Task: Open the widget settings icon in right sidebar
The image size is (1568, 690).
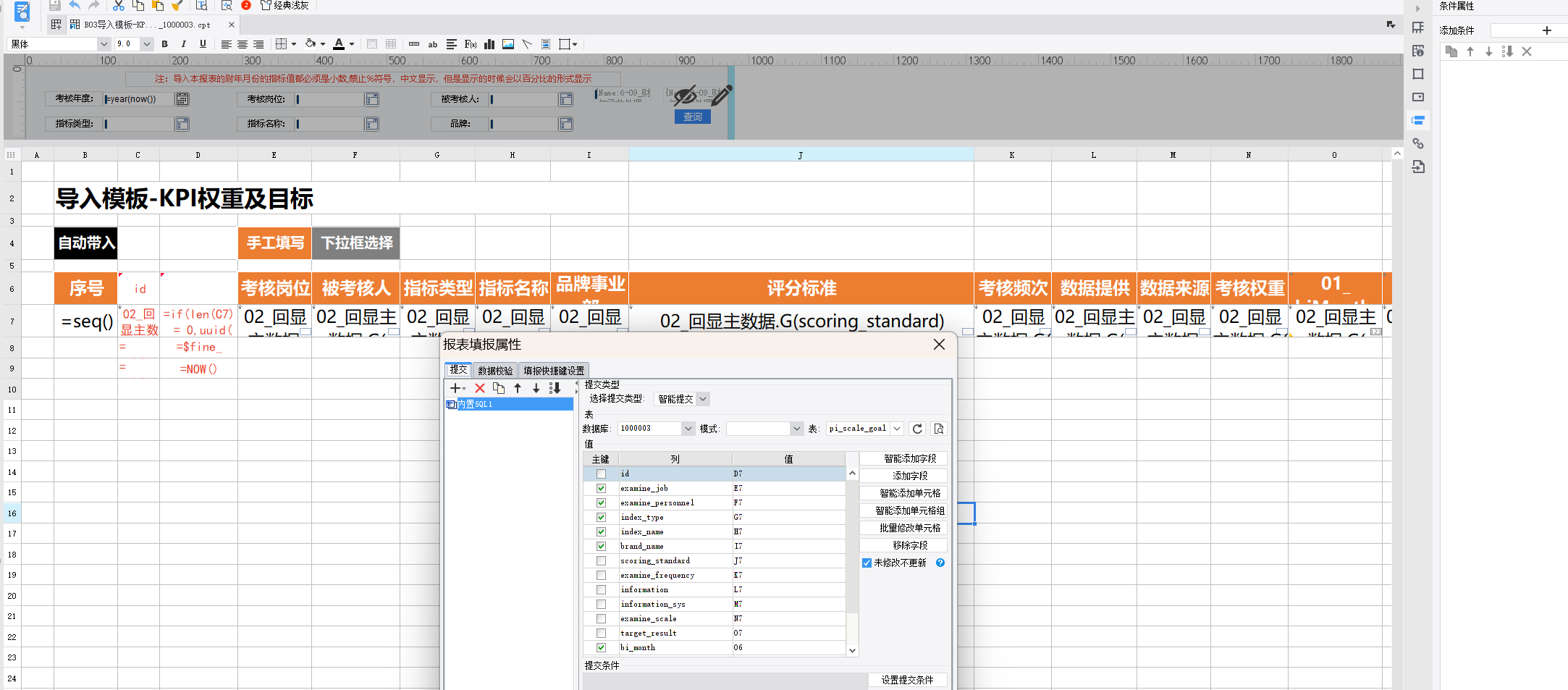Action: click(x=1418, y=97)
